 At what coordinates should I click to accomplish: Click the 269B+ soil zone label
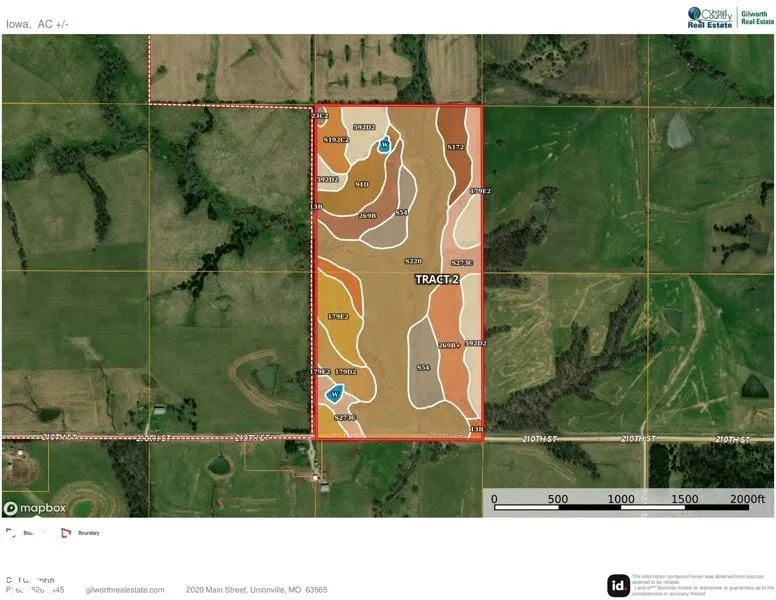pos(449,345)
